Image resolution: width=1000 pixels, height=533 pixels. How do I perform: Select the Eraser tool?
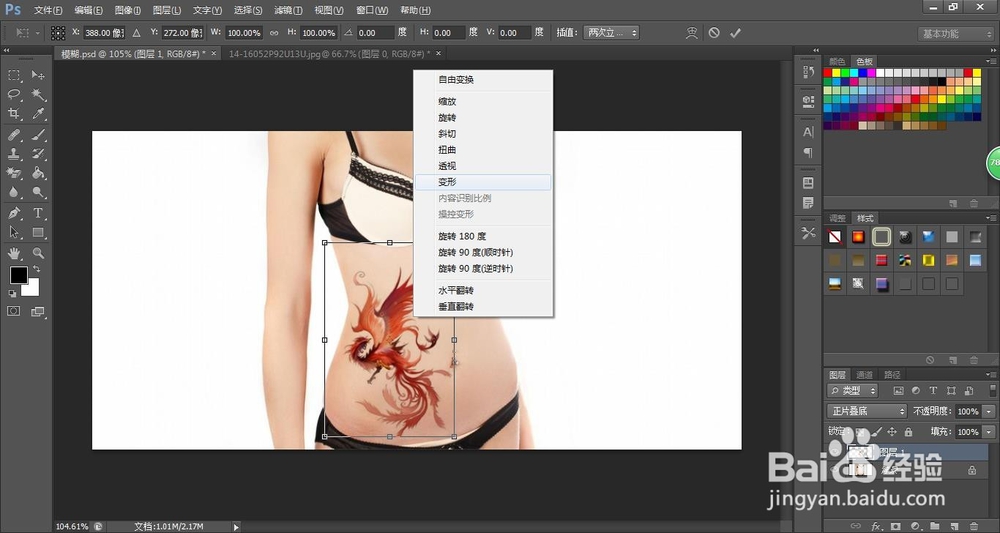click(x=14, y=173)
